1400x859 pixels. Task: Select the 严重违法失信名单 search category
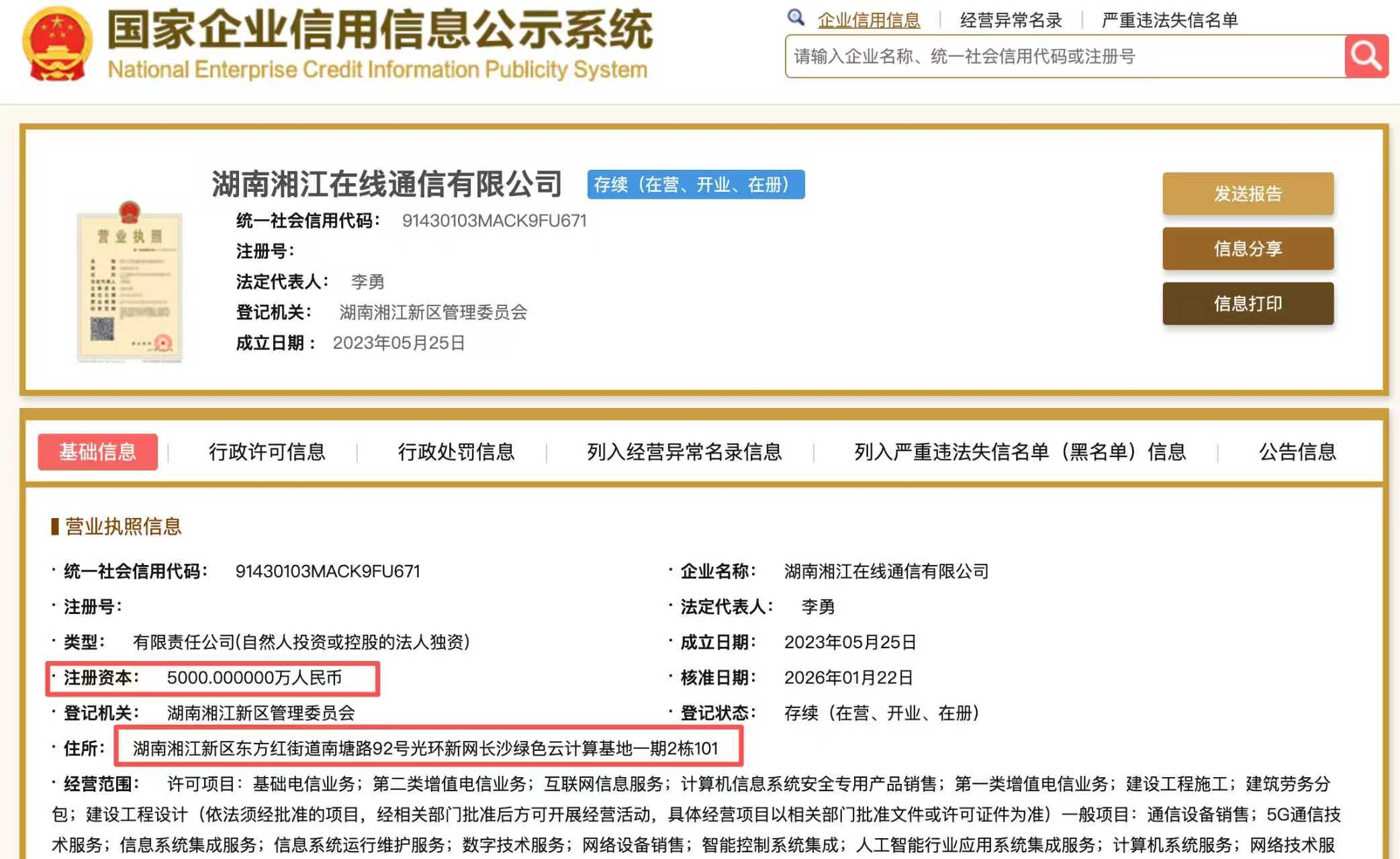click(1170, 20)
